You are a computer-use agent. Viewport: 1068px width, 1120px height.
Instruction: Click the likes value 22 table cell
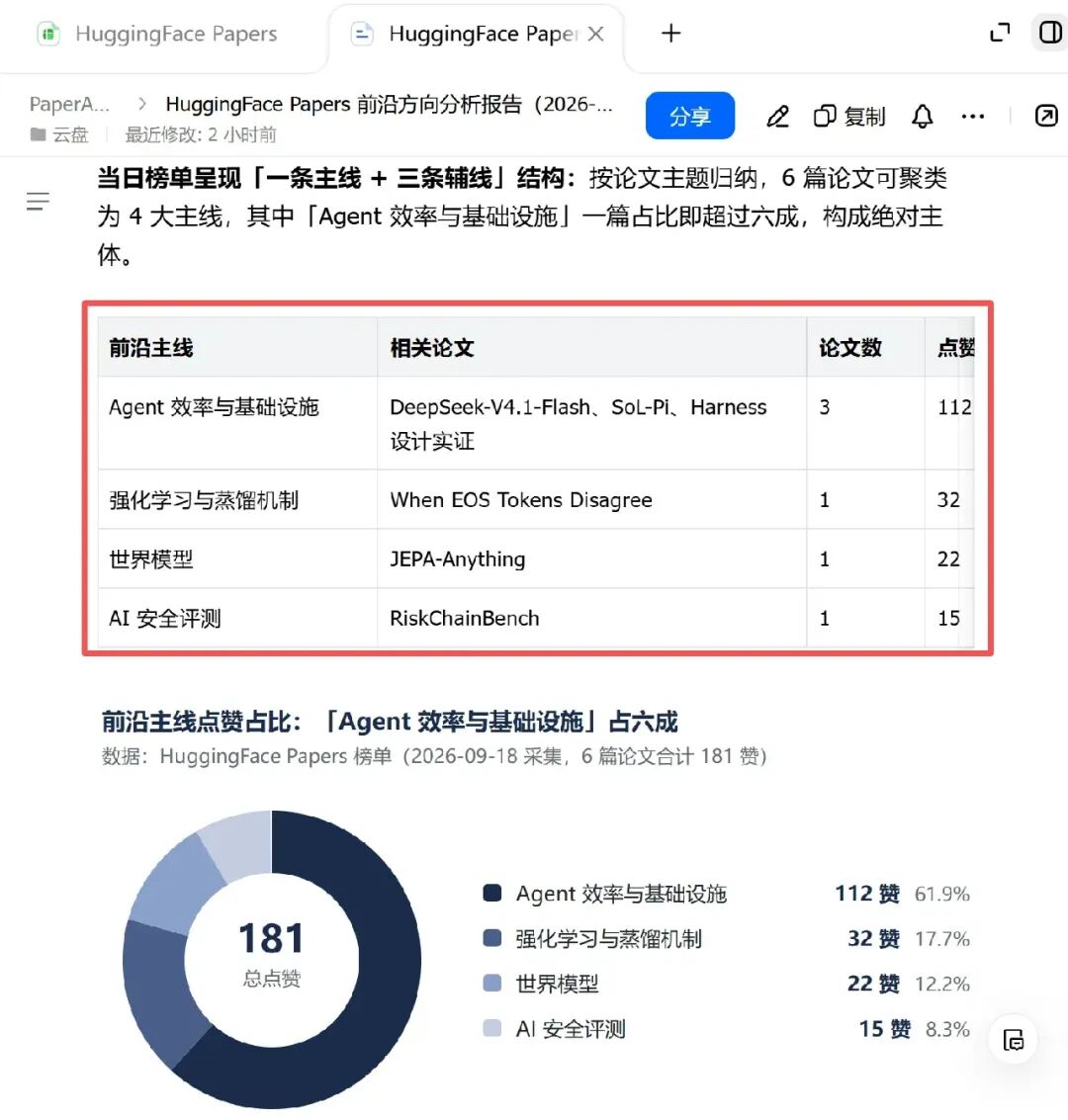tap(950, 559)
